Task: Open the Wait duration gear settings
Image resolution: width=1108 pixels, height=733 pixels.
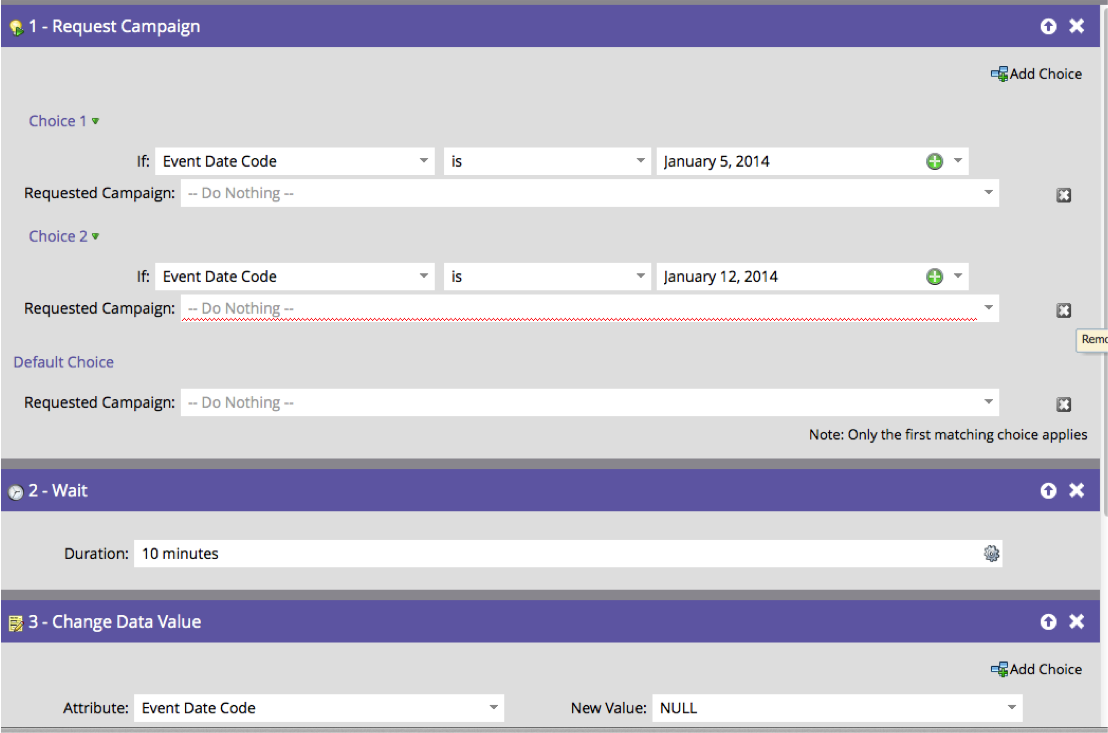Action: (991, 554)
